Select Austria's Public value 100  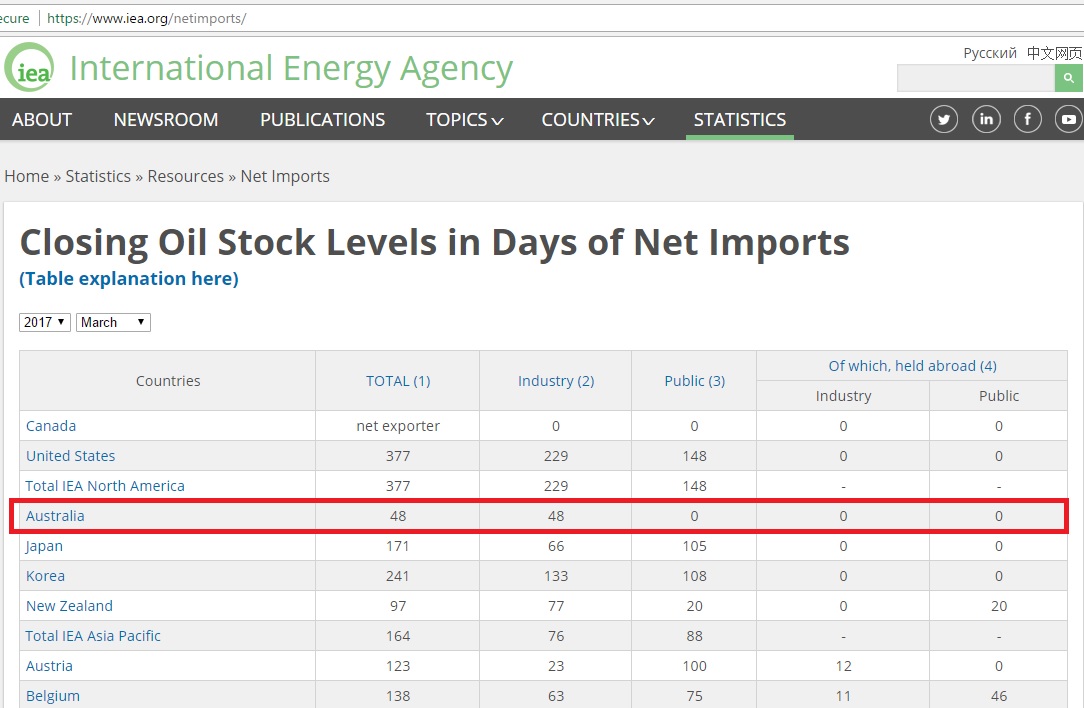point(695,666)
